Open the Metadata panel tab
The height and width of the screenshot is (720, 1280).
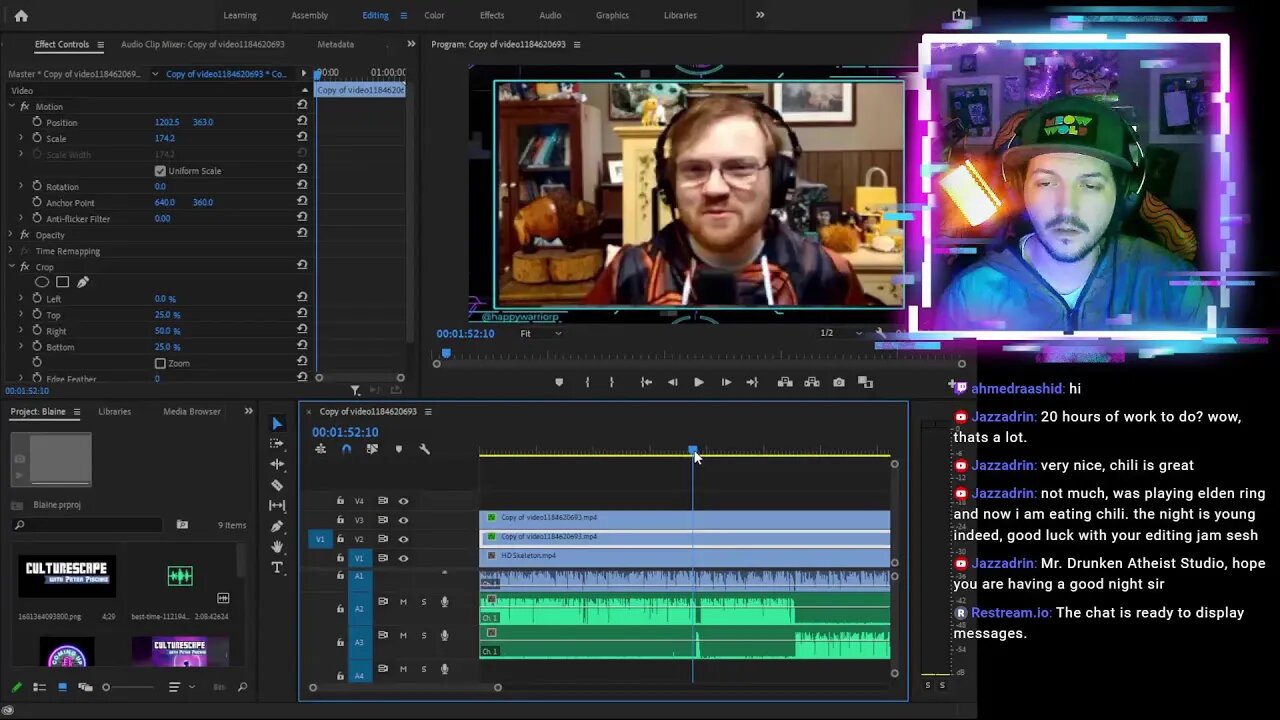pyautogui.click(x=336, y=44)
